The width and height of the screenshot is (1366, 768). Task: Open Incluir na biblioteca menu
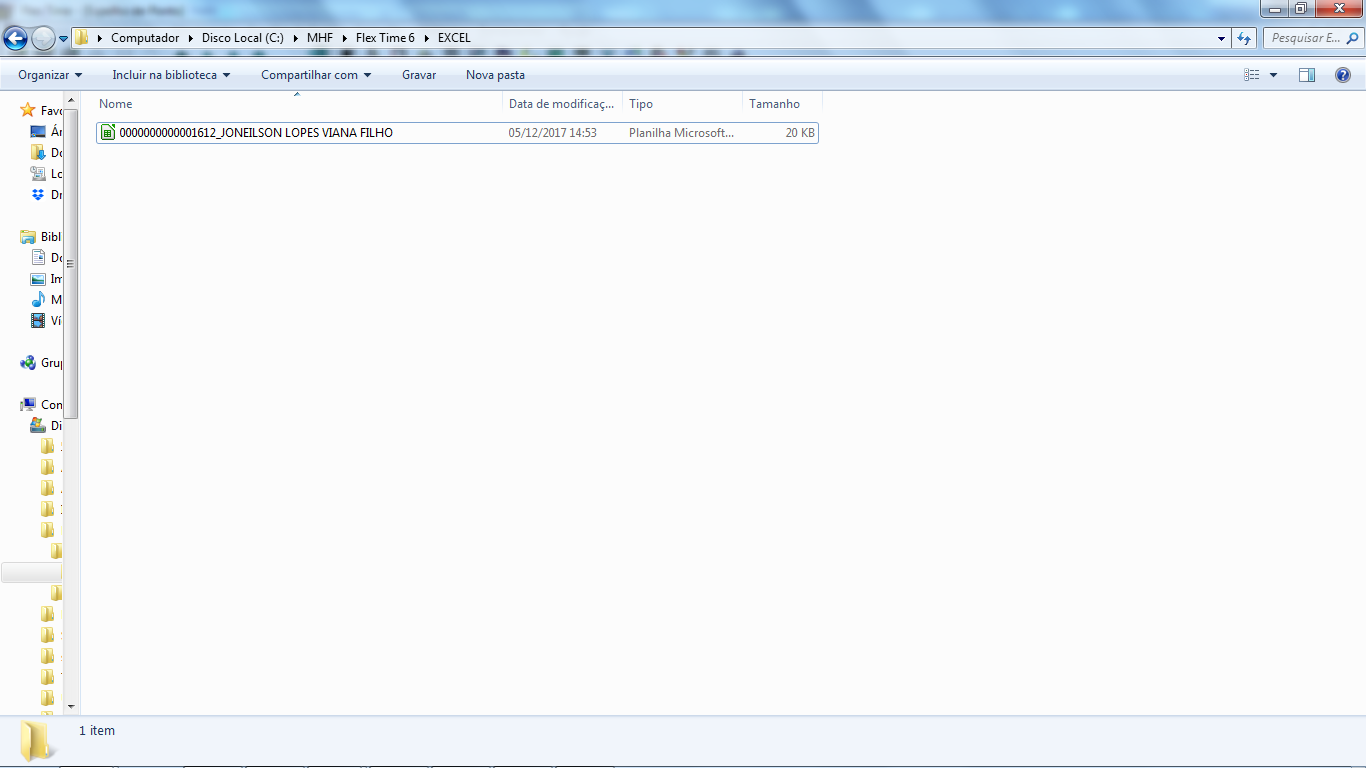coord(171,75)
